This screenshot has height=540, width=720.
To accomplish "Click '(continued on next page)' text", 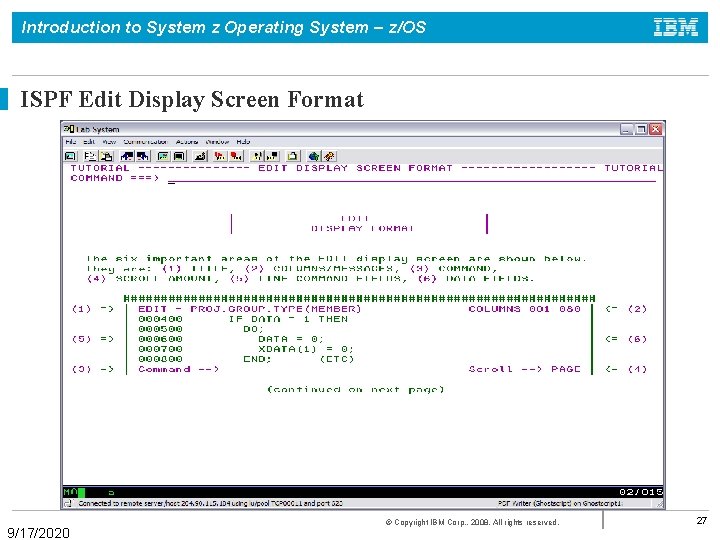I will [356, 390].
